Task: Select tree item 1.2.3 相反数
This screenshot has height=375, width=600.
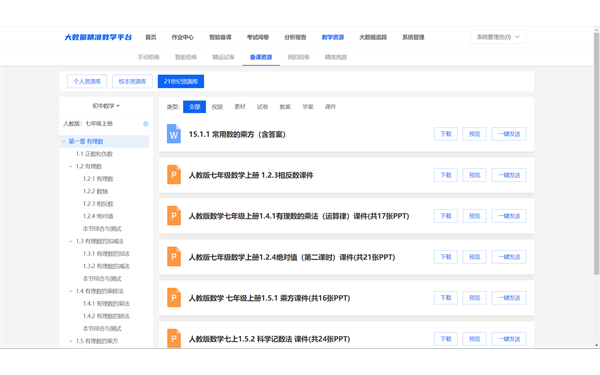Action: [x=98, y=204]
